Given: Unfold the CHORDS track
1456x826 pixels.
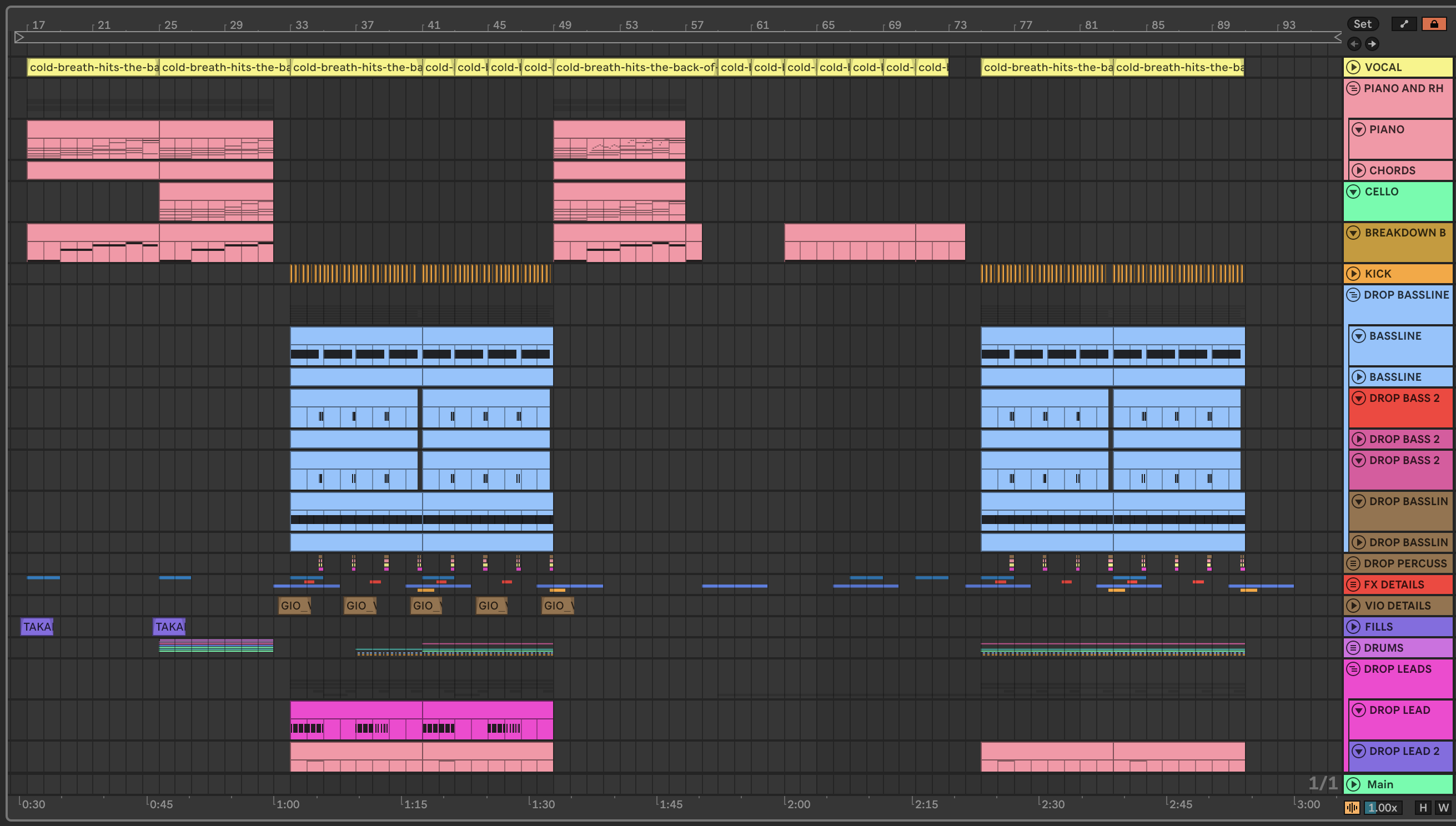Looking at the screenshot, I should (1358, 170).
